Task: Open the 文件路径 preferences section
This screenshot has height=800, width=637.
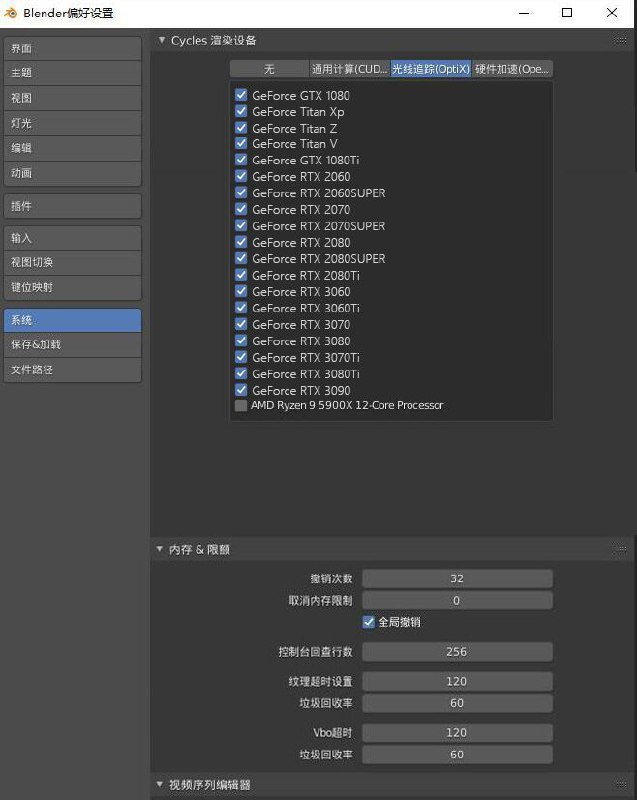Action: (72, 370)
